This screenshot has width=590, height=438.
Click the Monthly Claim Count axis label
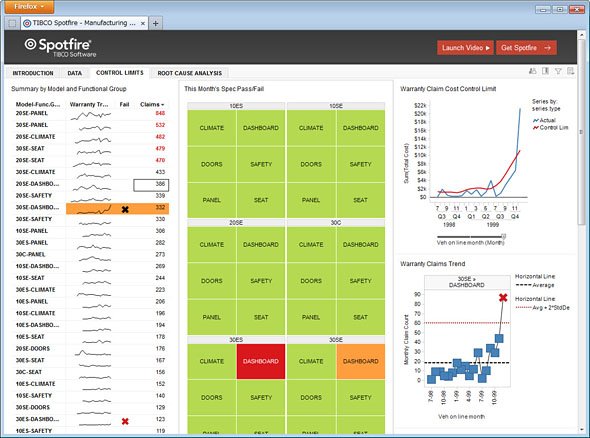406,340
